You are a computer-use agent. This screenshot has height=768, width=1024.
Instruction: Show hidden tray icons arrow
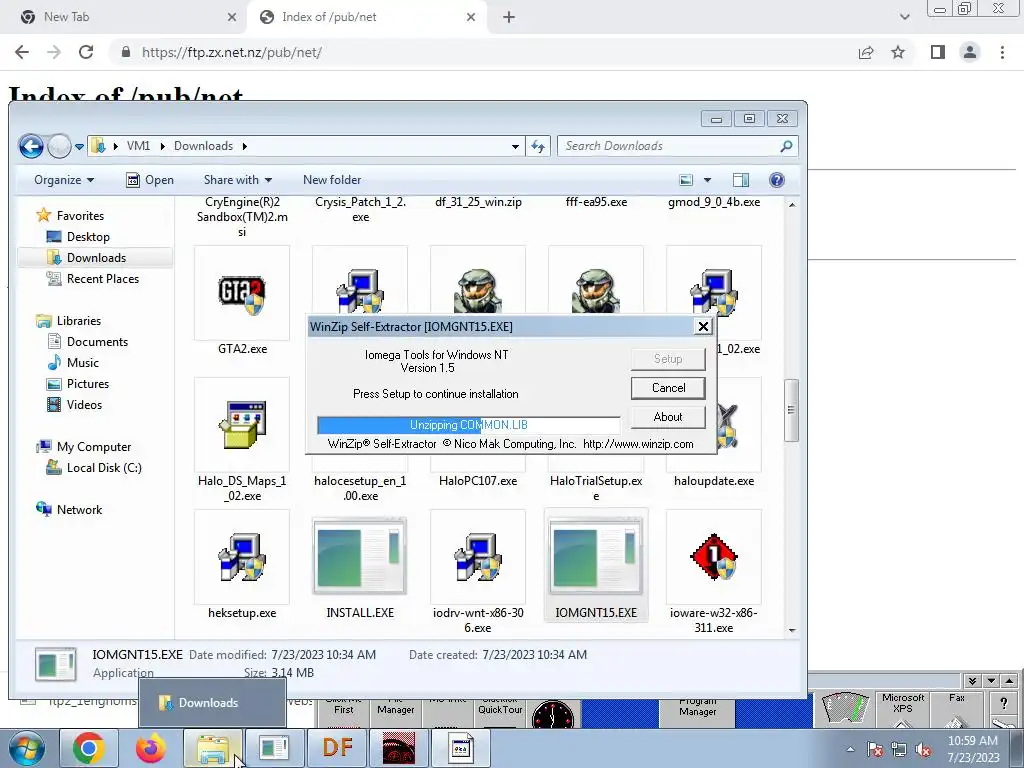[850, 750]
